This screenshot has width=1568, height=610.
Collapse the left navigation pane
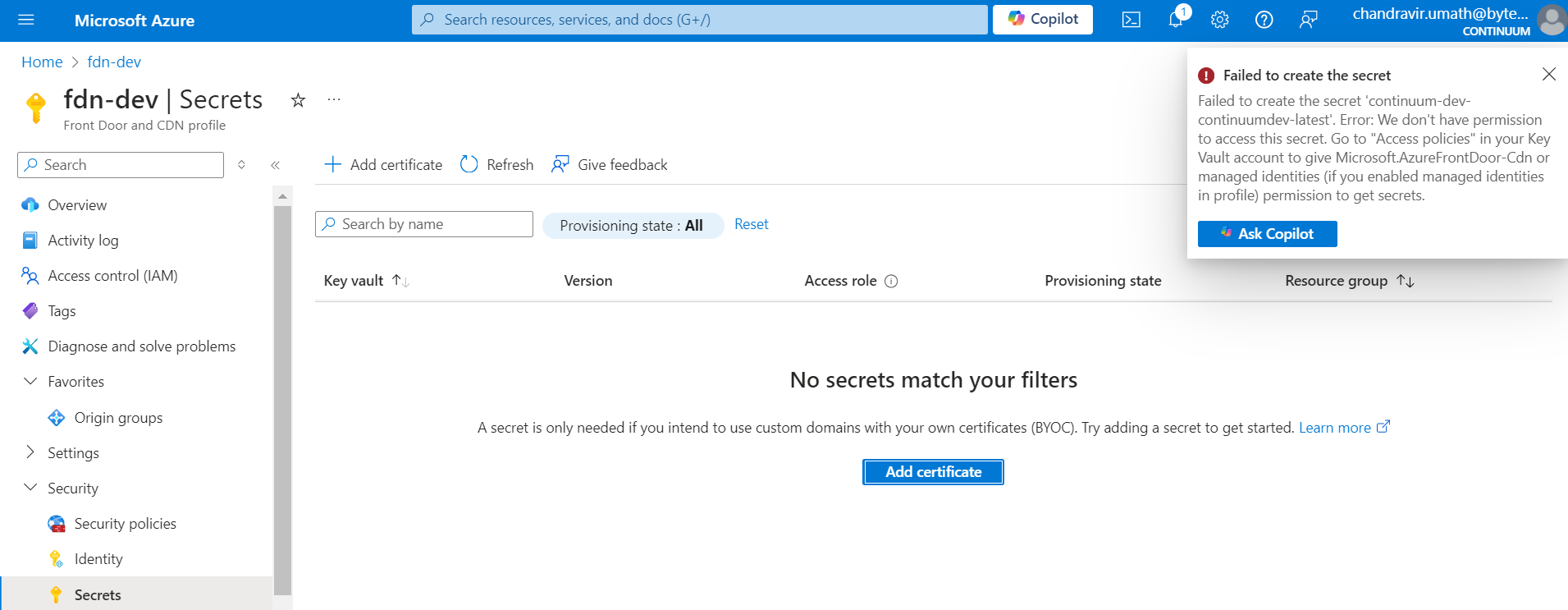click(x=276, y=165)
